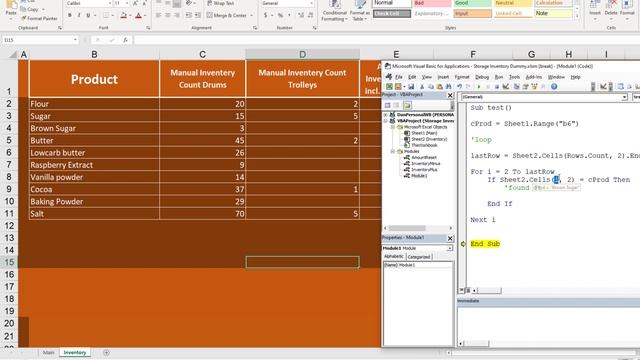Click the Fill Color bucket icon
The width and height of the screenshot is (640, 360).
click(x=123, y=16)
